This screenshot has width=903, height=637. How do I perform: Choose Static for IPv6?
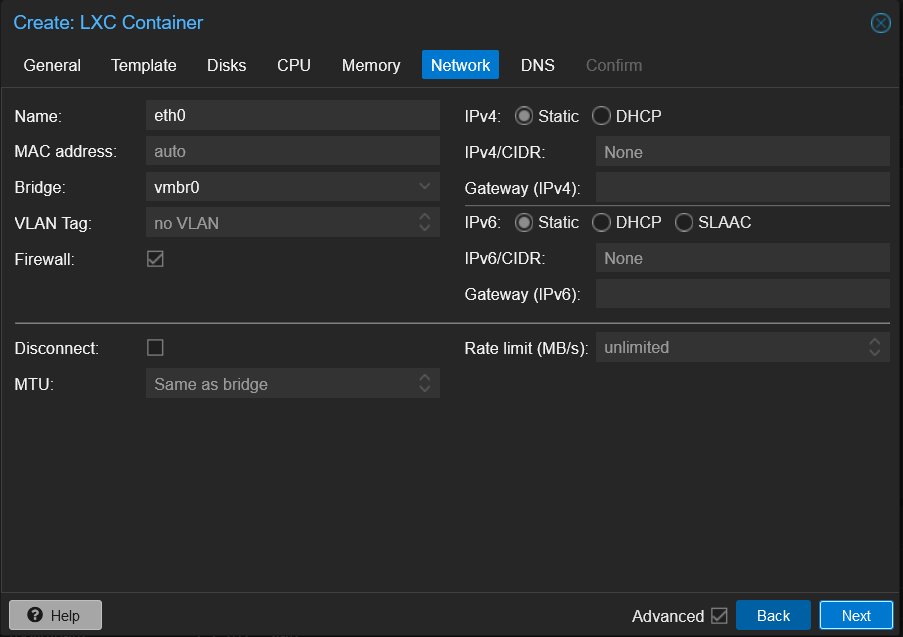pyautogui.click(x=523, y=222)
